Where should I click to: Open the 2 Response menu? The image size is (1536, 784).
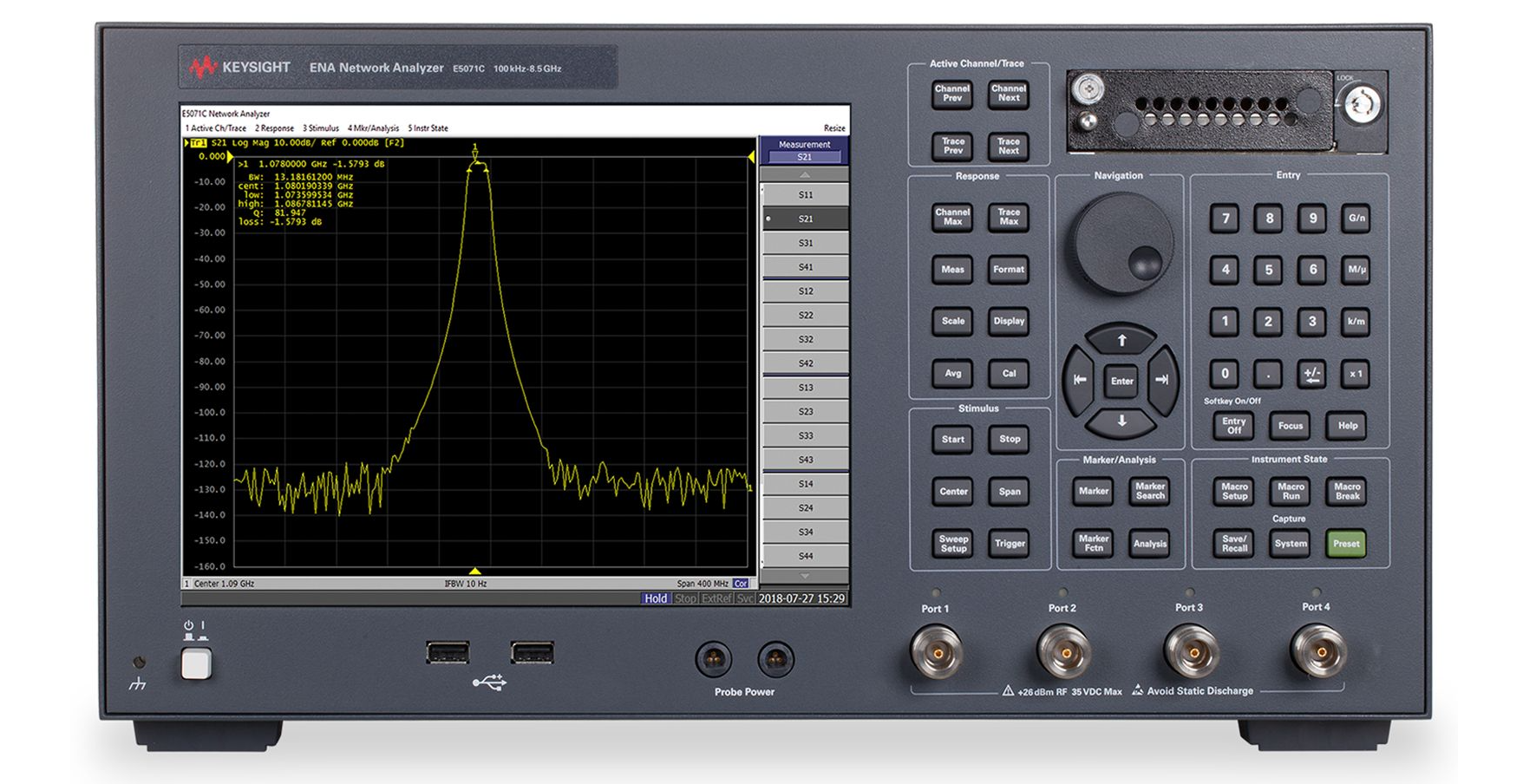pyautogui.click(x=274, y=128)
